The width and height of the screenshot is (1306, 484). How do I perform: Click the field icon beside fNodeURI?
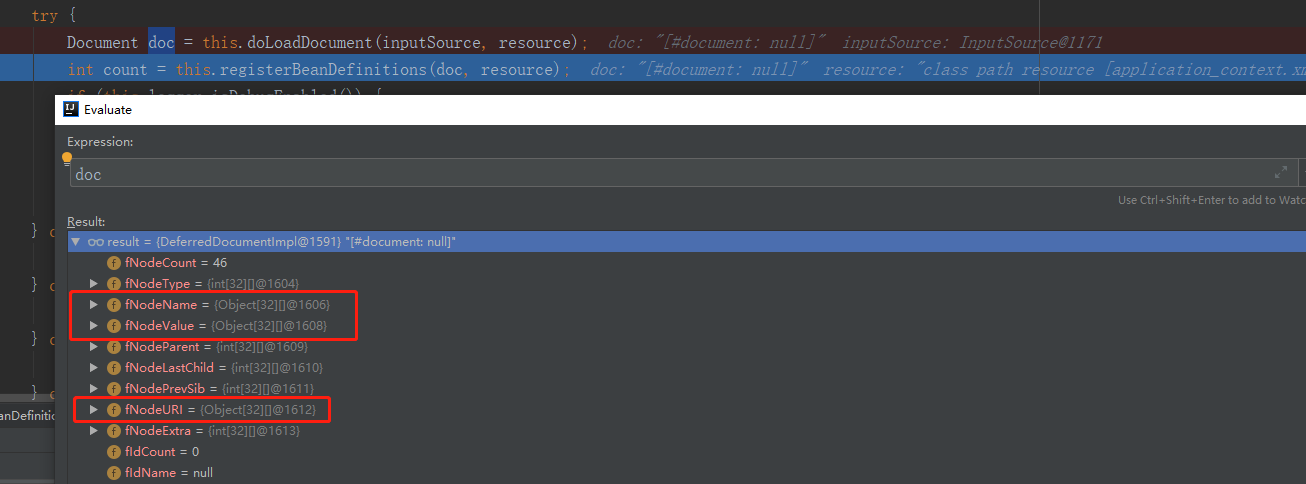point(114,409)
